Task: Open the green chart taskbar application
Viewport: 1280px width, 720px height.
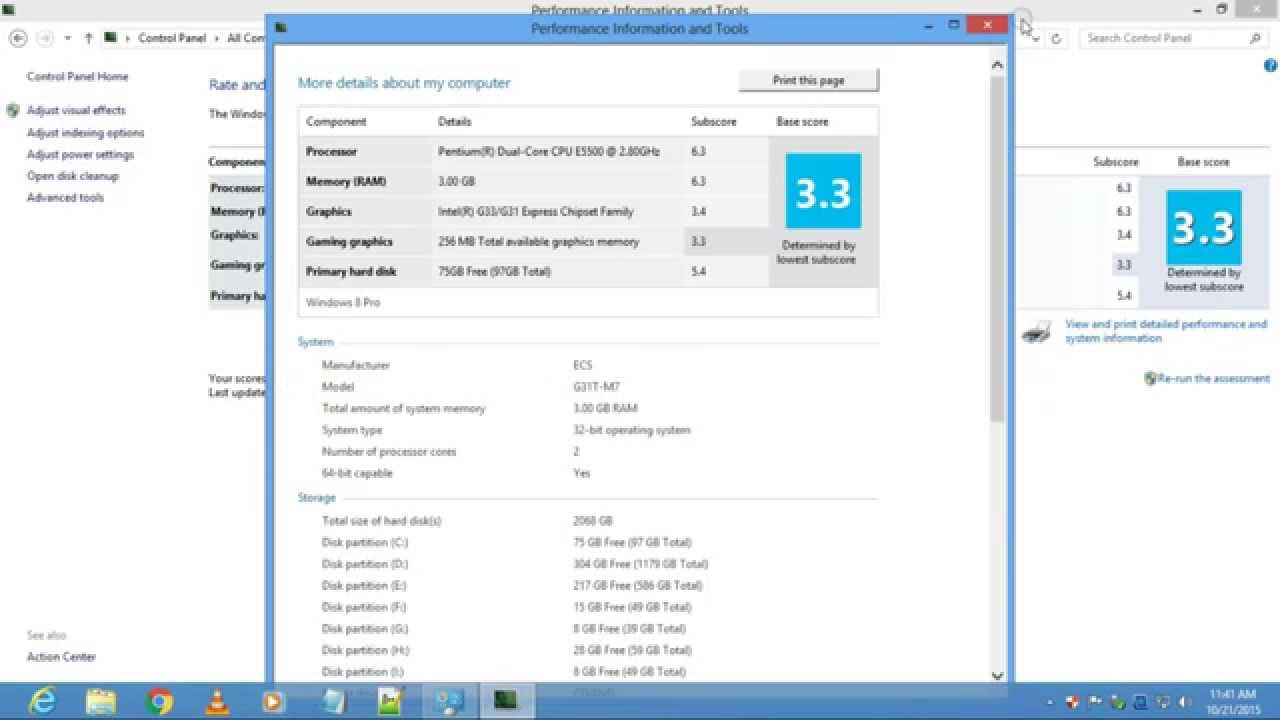Action: click(x=390, y=702)
